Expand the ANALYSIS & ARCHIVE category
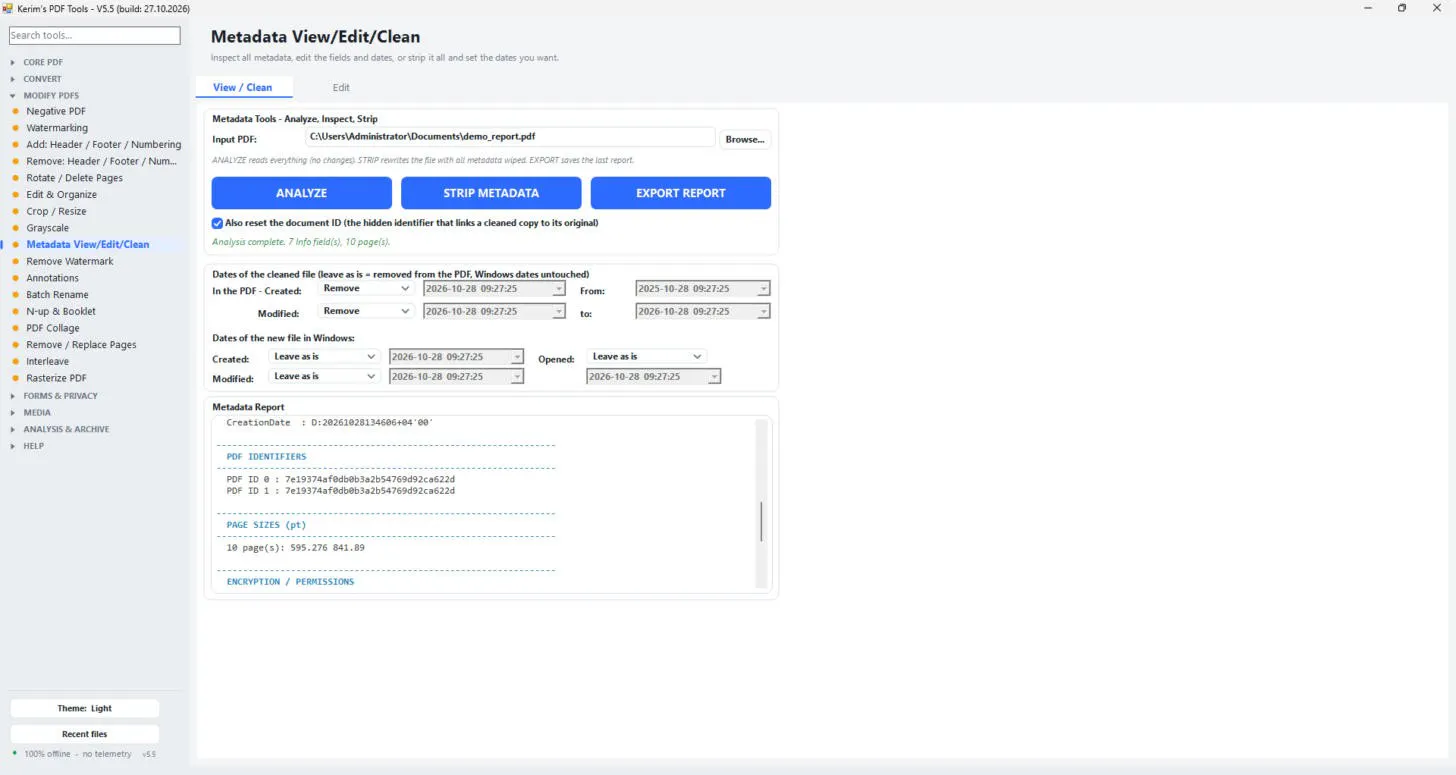The width and height of the screenshot is (1456, 775). click(66, 429)
